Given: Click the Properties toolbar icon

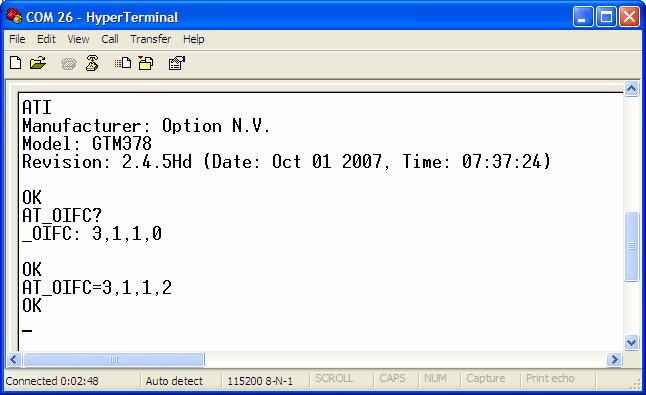Looking at the screenshot, I should click(177, 63).
